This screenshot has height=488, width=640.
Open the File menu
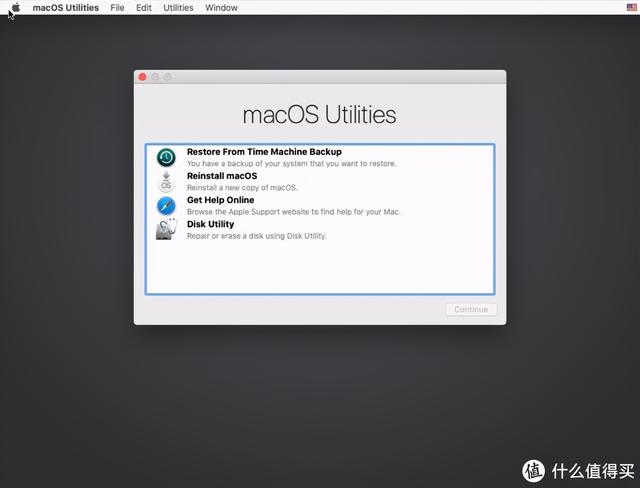click(117, 8)
